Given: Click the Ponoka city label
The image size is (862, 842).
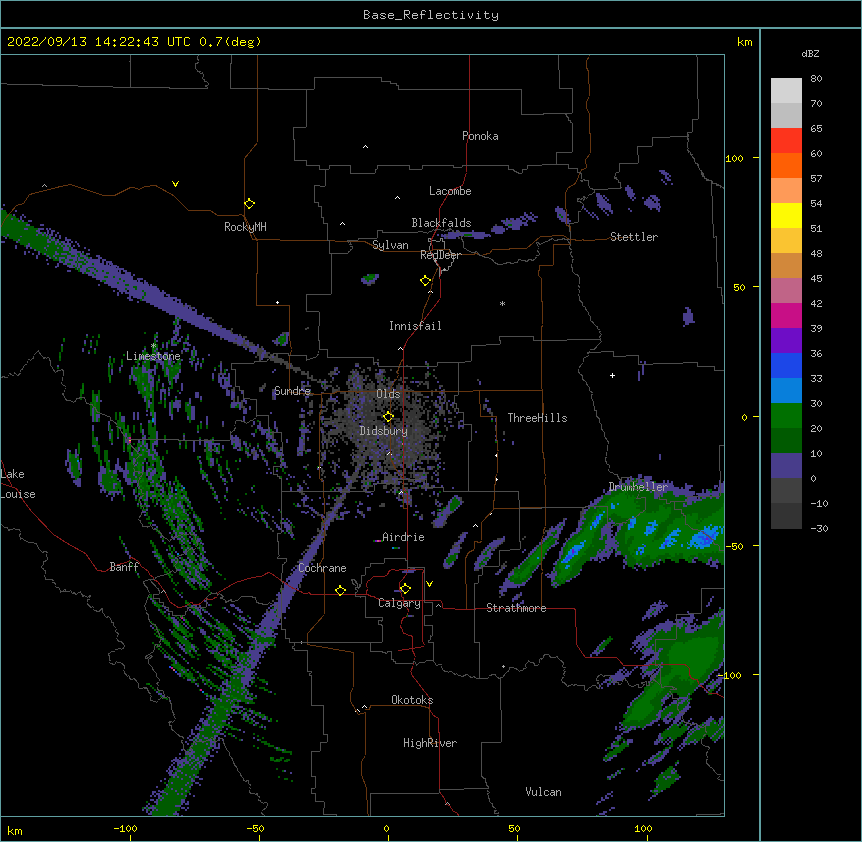Looking at the screenshot, I should [x=480, y=136].
